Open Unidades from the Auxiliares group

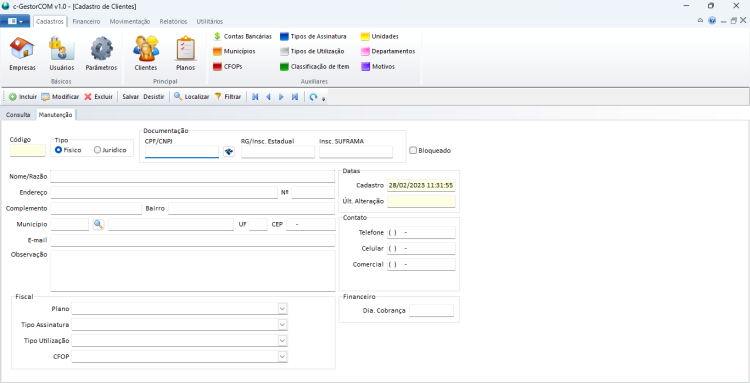tap(380, 36)
